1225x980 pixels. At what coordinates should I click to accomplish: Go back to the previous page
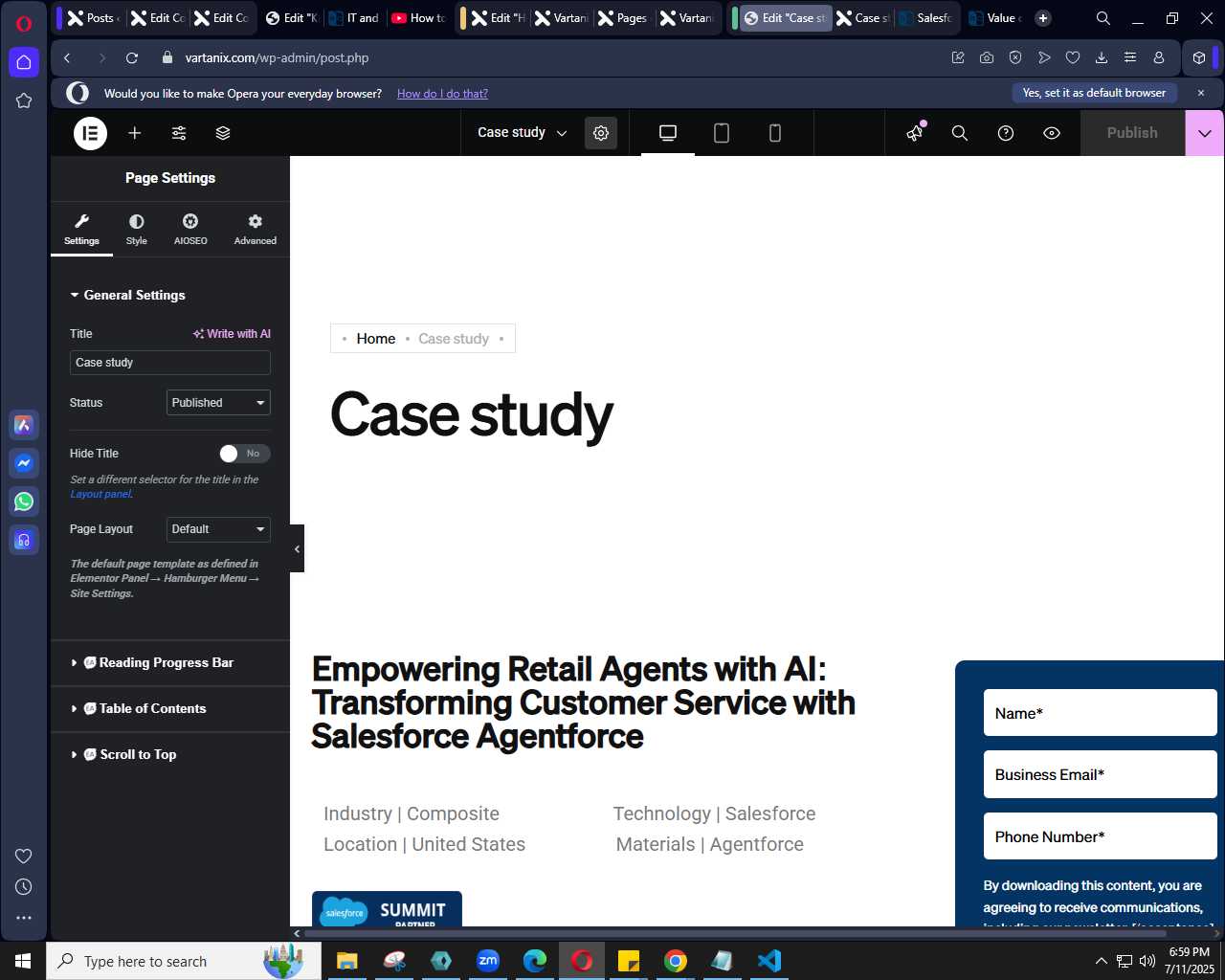click(67, 57)
